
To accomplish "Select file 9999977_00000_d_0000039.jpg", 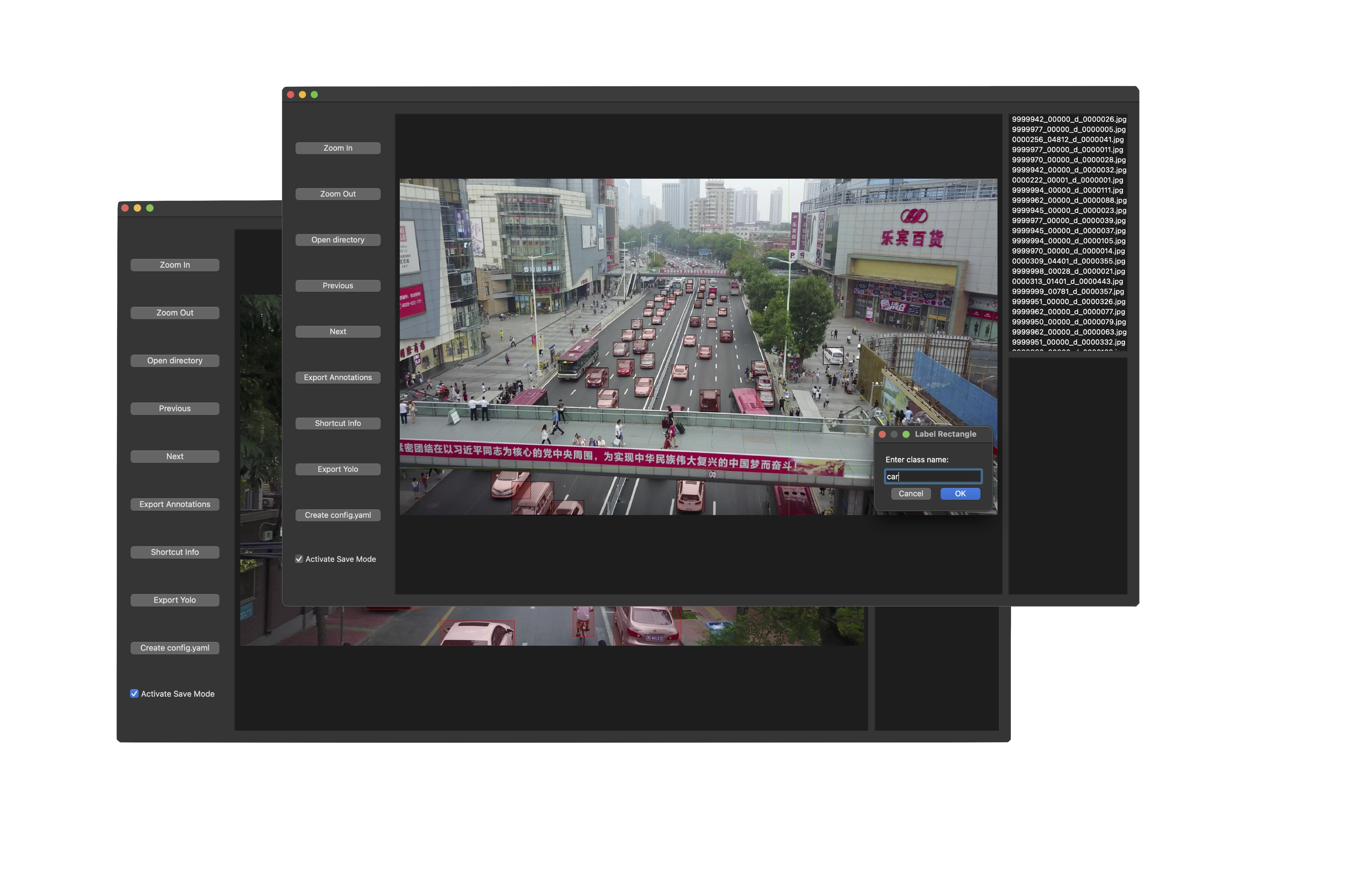I will tap(1068, 220).
